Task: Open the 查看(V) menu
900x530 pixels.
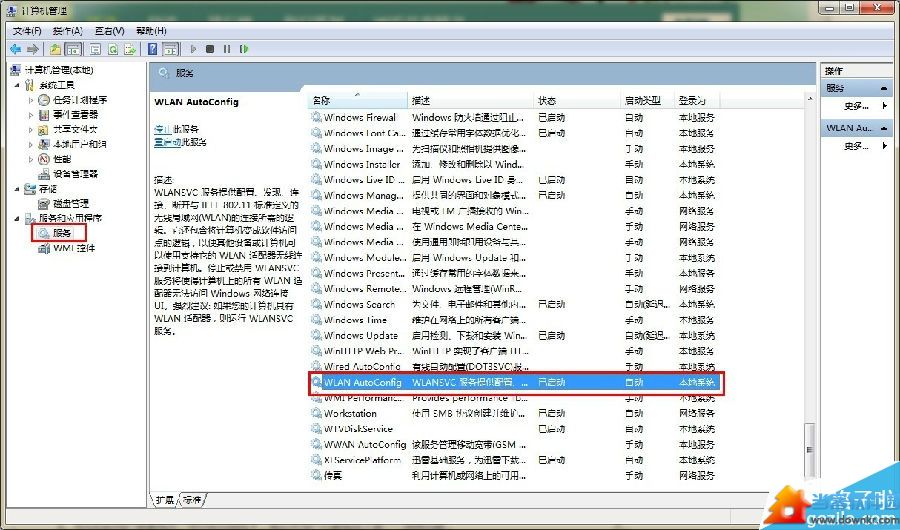Action: (109, 31)
